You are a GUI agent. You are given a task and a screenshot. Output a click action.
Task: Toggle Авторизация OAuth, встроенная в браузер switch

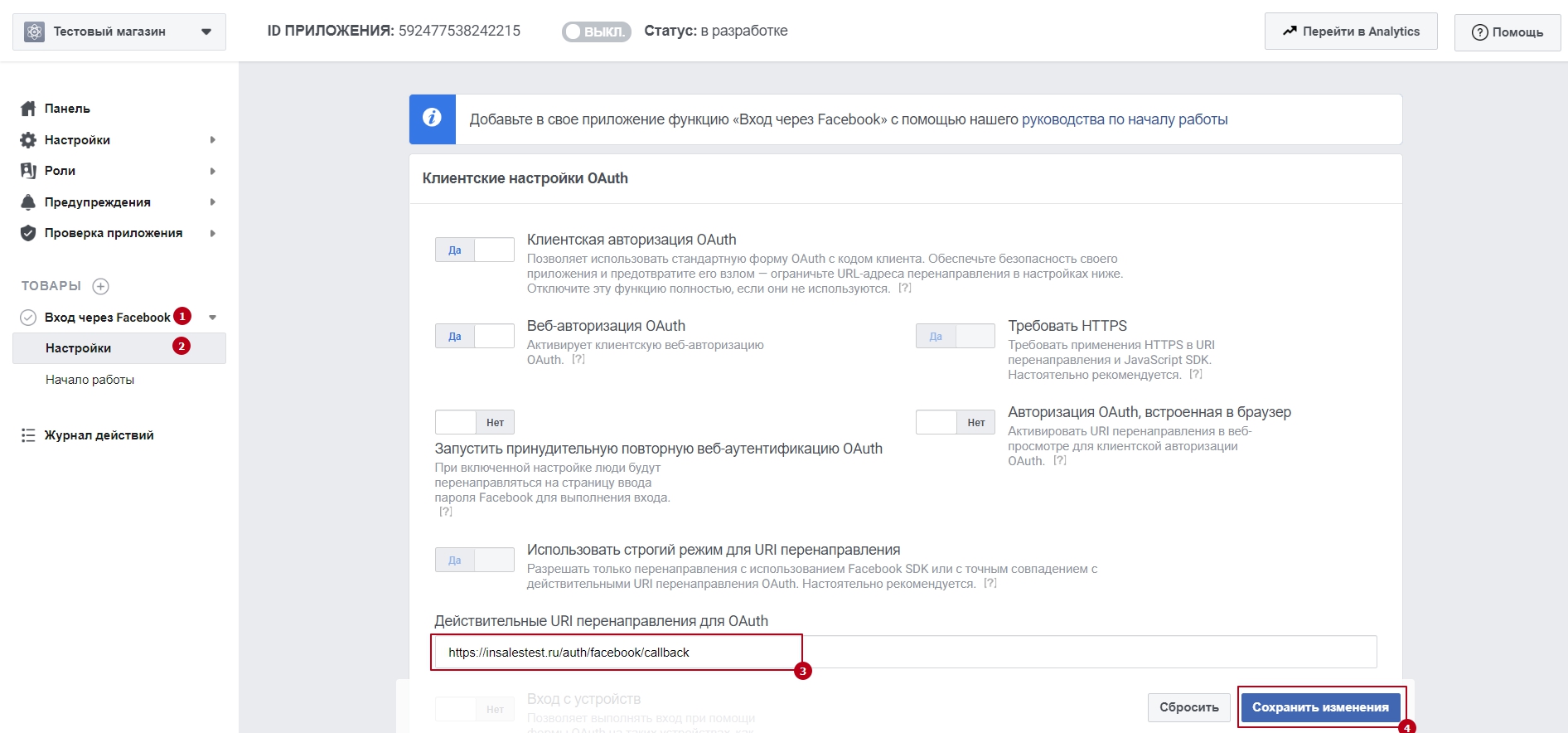click(x=956, y=422)
